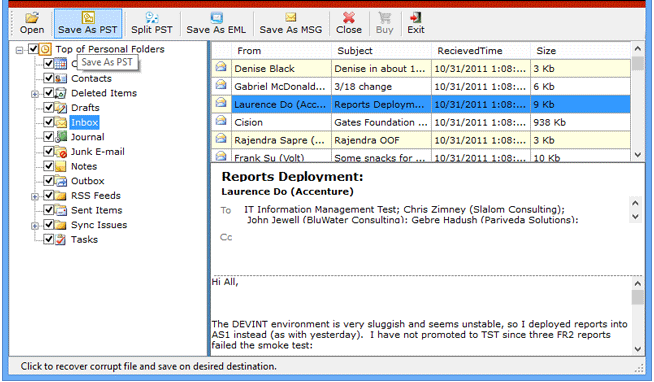Viewport: 654px width, 382px height.
Task: Click the Open toolbar icon
Action: (32, 18)
